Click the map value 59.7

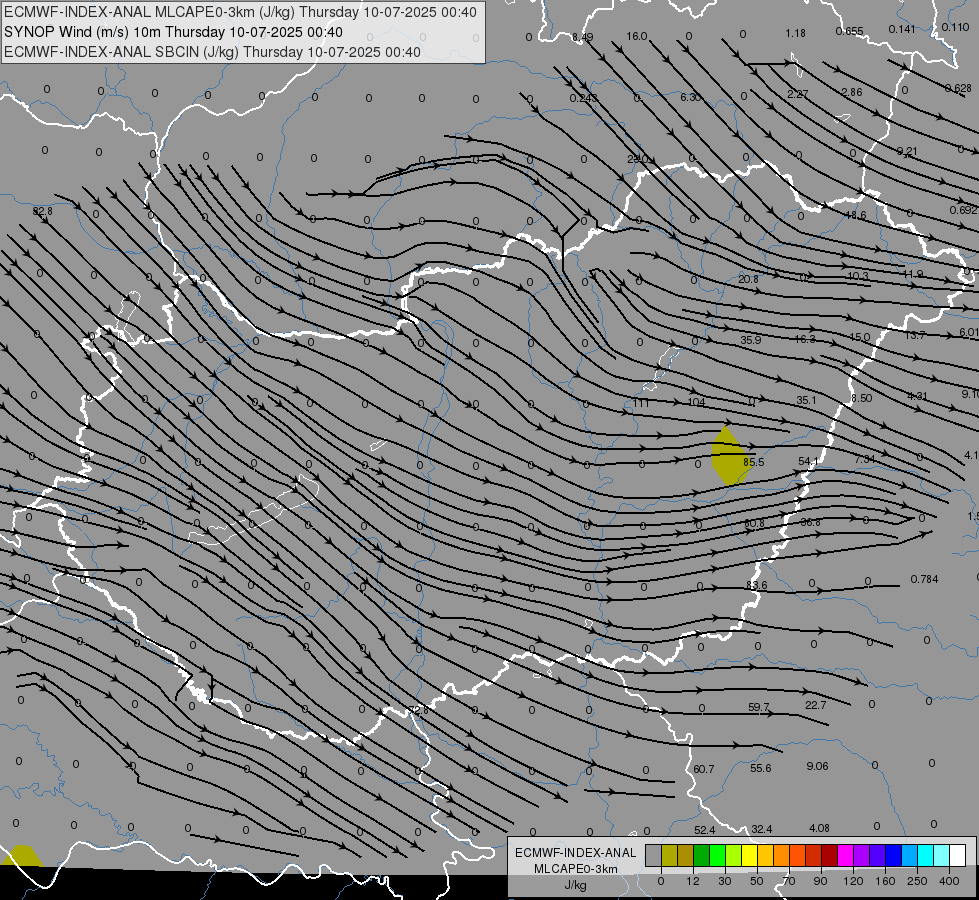(x=759, y=707)
